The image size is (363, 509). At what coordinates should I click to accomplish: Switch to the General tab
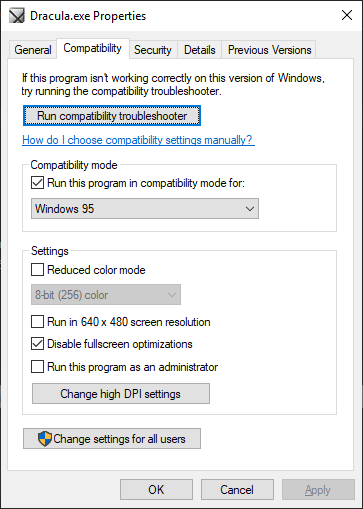click(33, 50)
